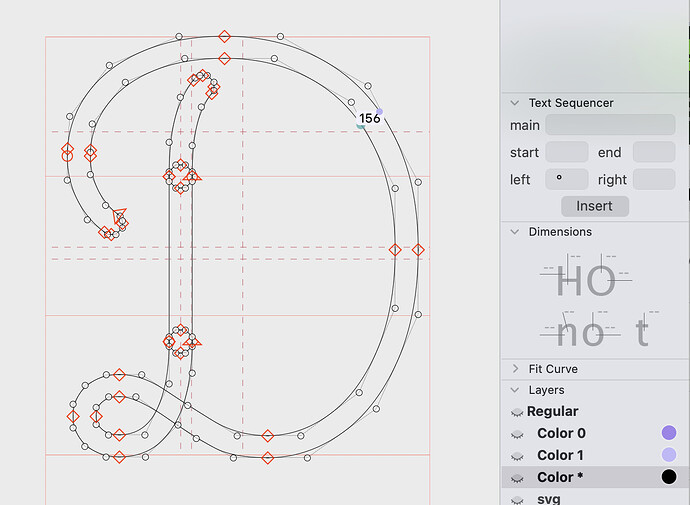Select the Regular master layer

(x=553, y=412)
